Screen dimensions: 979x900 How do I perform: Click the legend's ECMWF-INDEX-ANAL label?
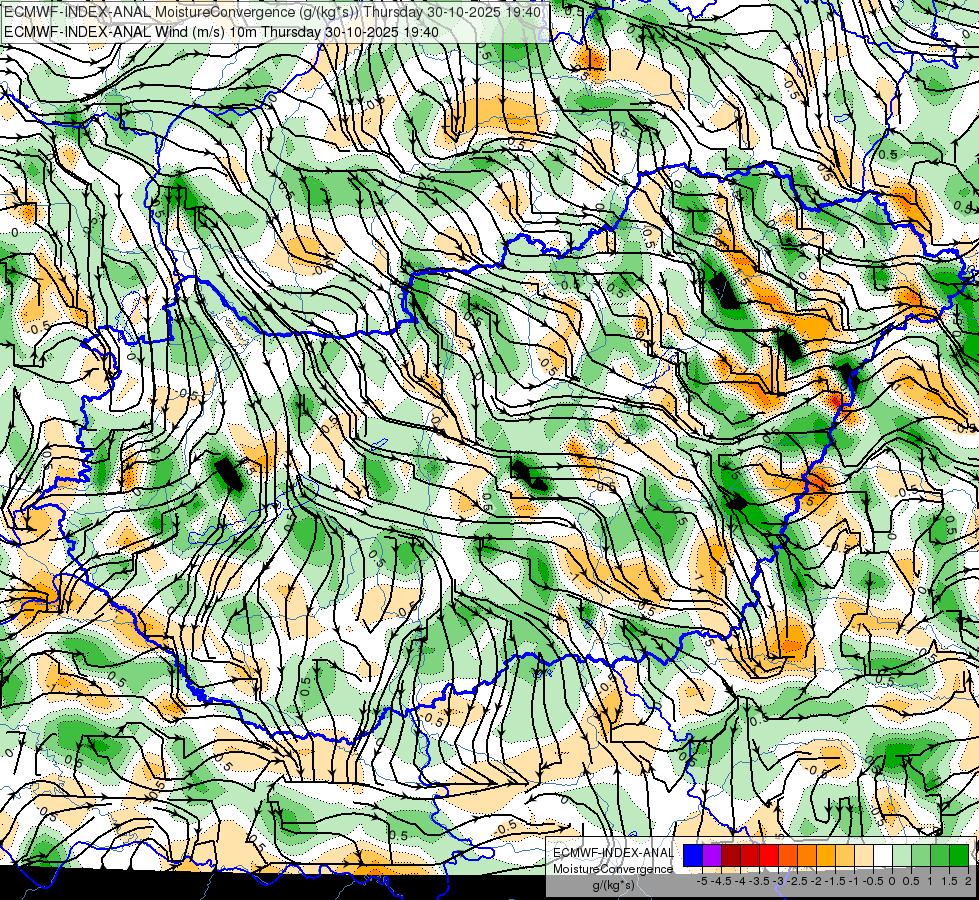(x=614, y=853)
